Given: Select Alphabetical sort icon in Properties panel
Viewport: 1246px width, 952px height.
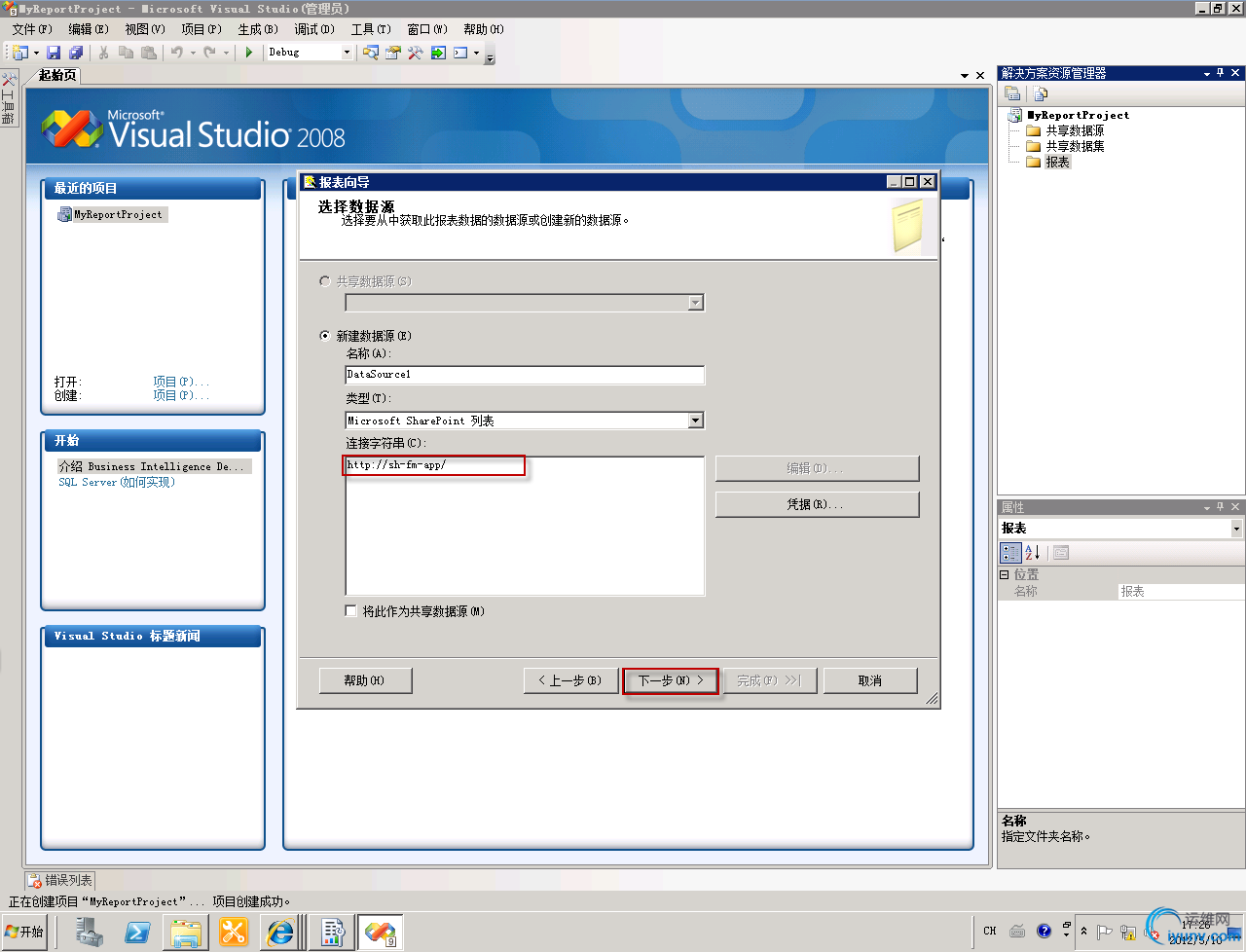Looking at the screenshot, I should coord(1033,553).
